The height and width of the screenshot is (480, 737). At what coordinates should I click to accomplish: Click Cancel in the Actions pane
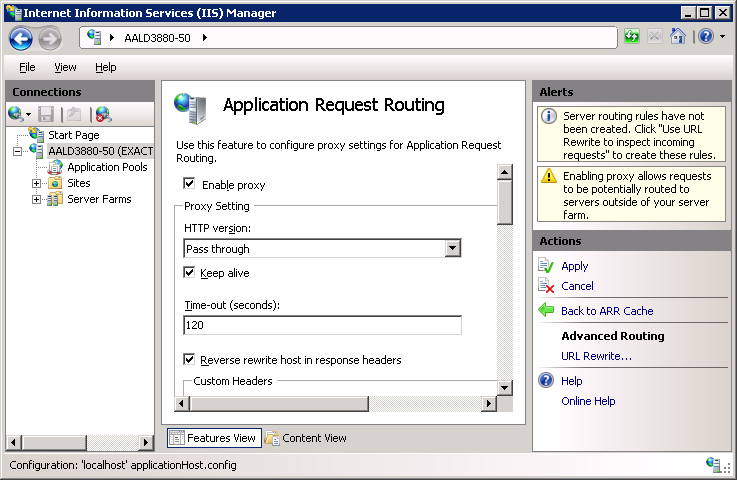point(577,286)
